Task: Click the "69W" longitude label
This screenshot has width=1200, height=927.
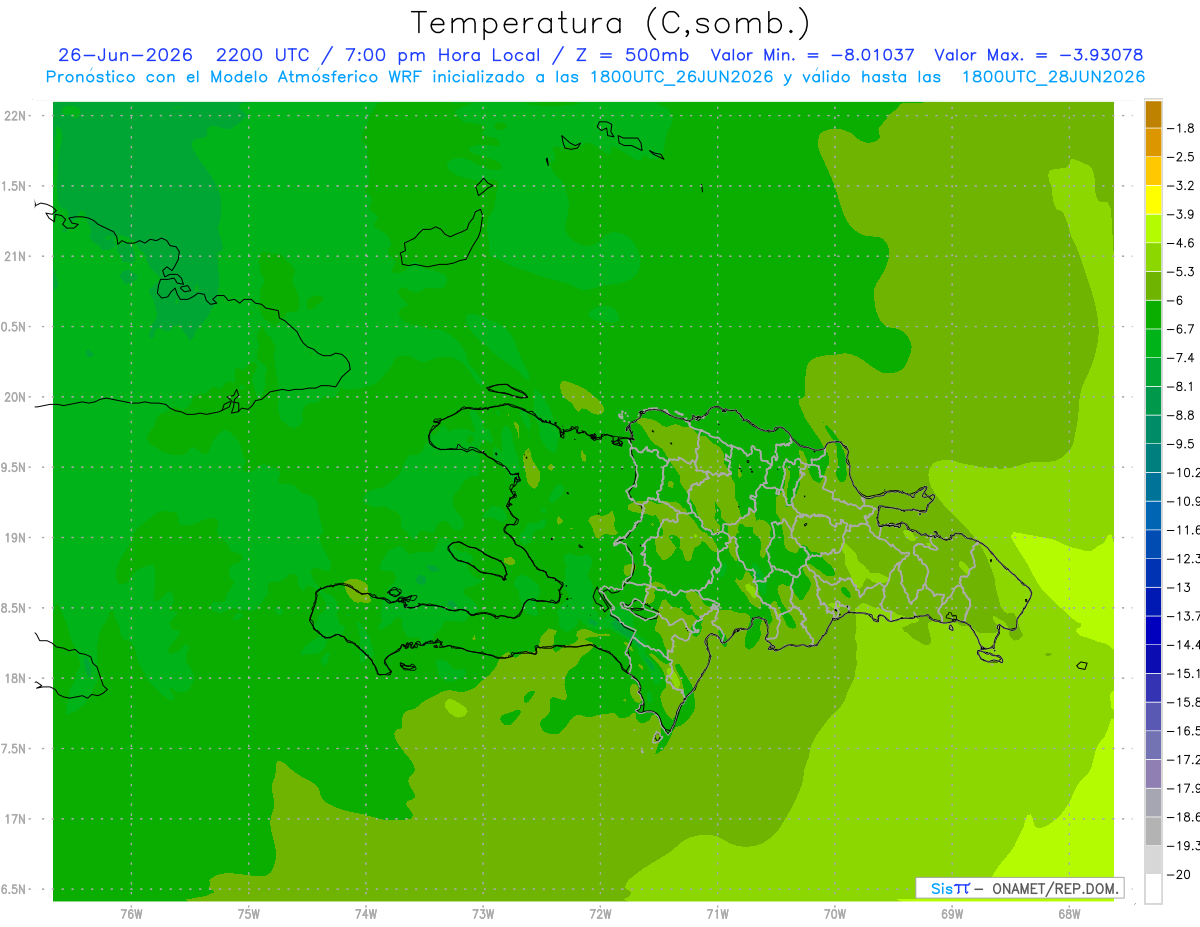Action: click(952, 913)
